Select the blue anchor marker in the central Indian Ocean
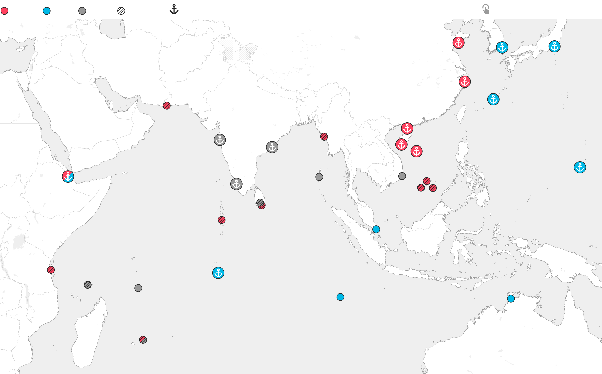Screen dimensions: 602x374 tap(218, 273)
